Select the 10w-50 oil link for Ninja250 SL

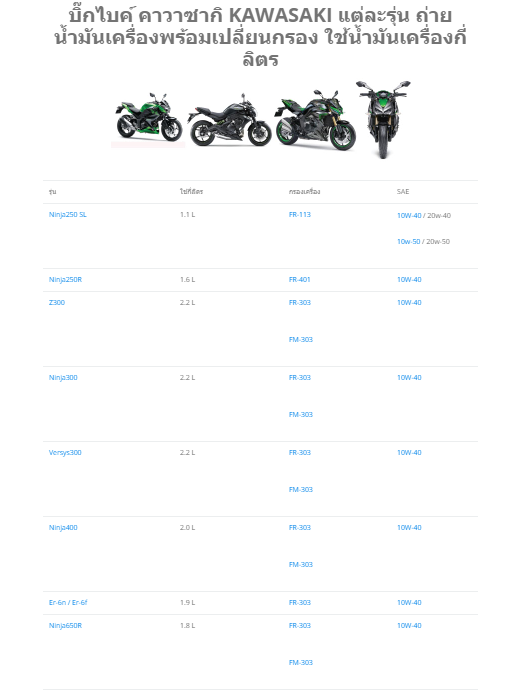tap(409, 241)
